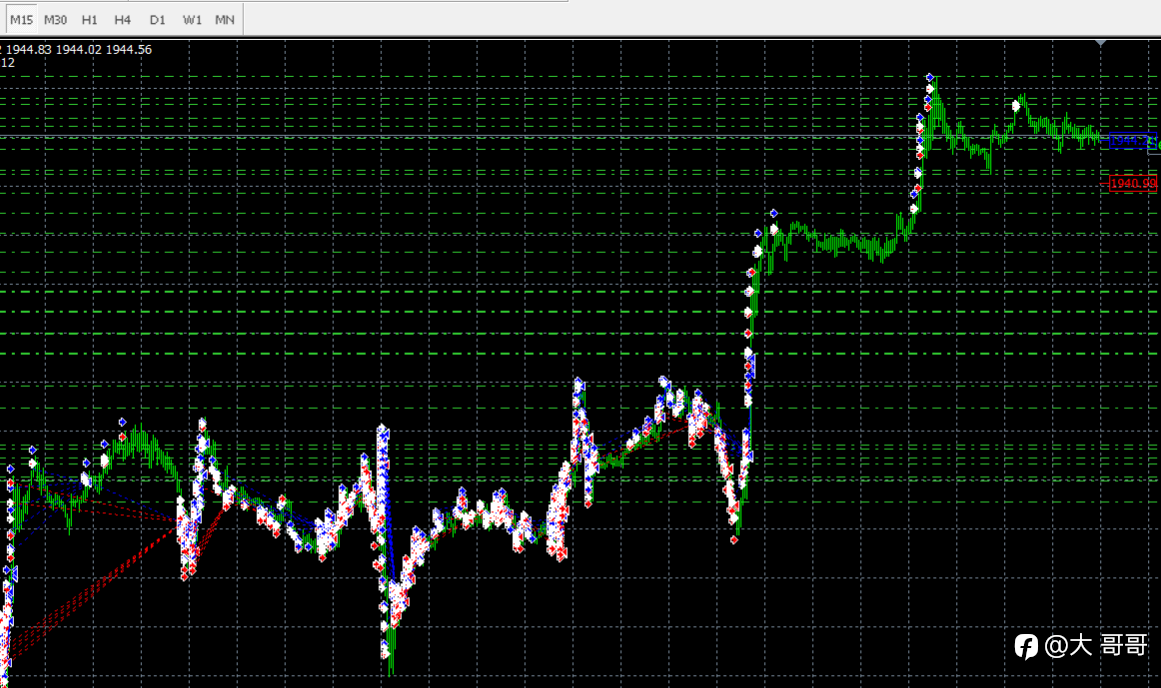Click the red 1940.99 price label
This screenshot has height=688, width=1161.
click(x=1133, y=183)
